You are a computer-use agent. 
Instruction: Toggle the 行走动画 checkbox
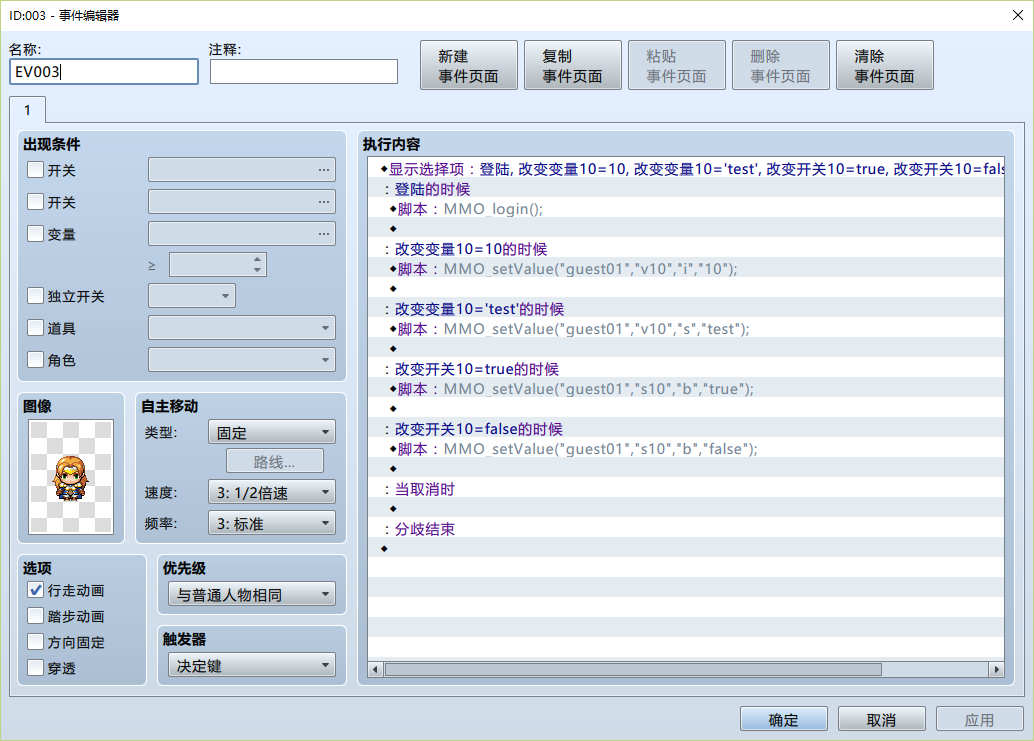[36, 590]
